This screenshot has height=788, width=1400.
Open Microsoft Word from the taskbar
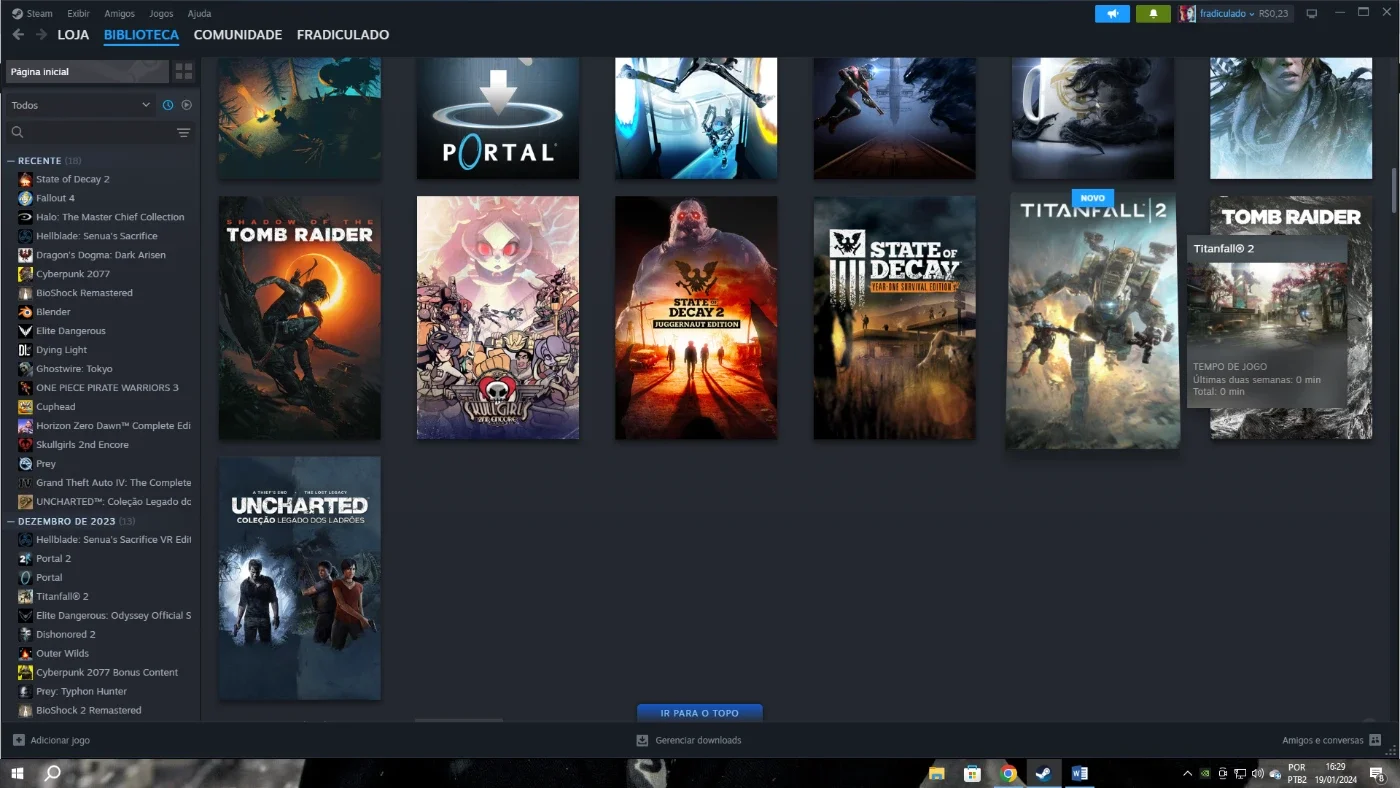[1079, 773]
